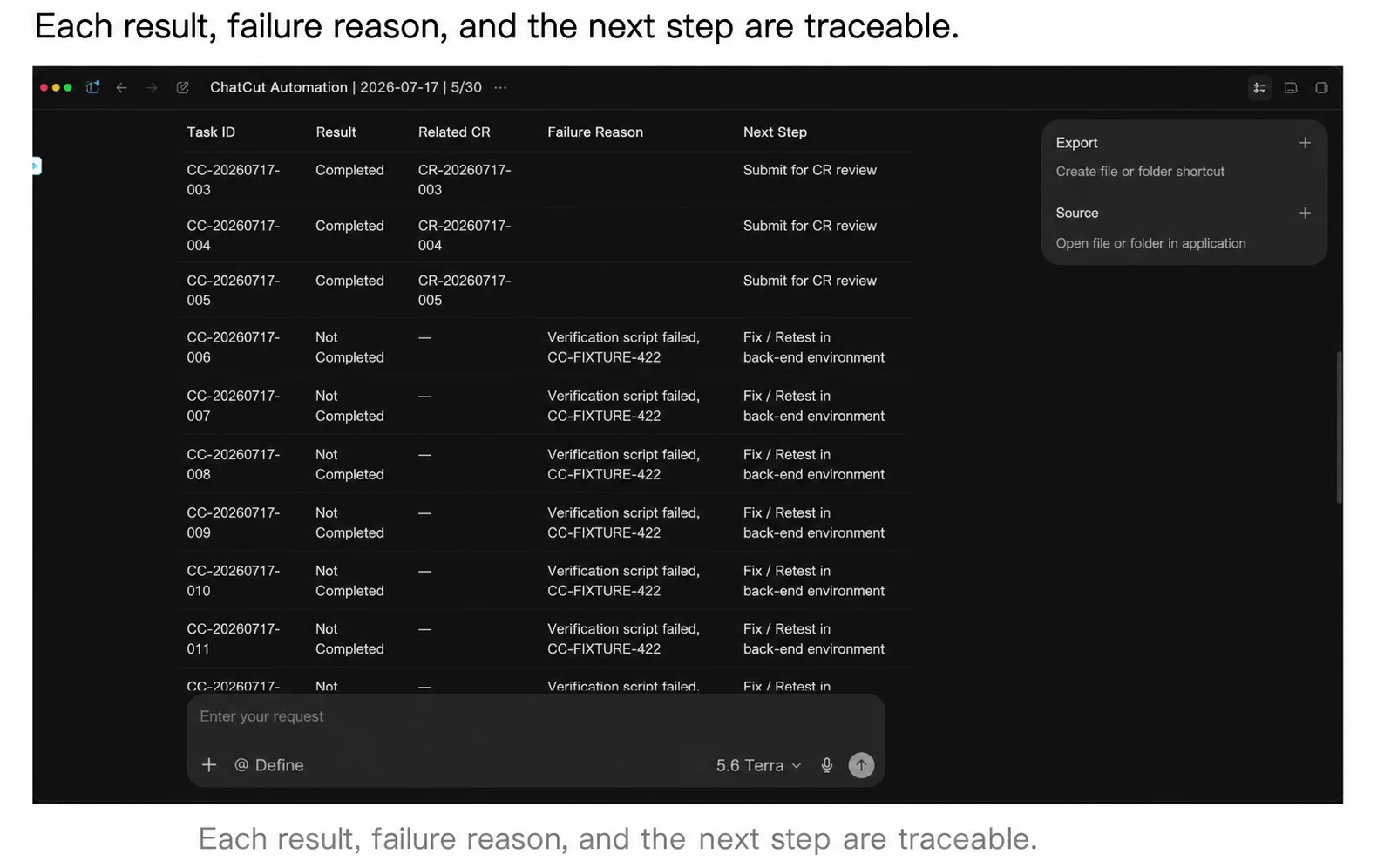Click the back arrow in title bar
This screenshot has width=1377, height=868.
coord(122,87)
